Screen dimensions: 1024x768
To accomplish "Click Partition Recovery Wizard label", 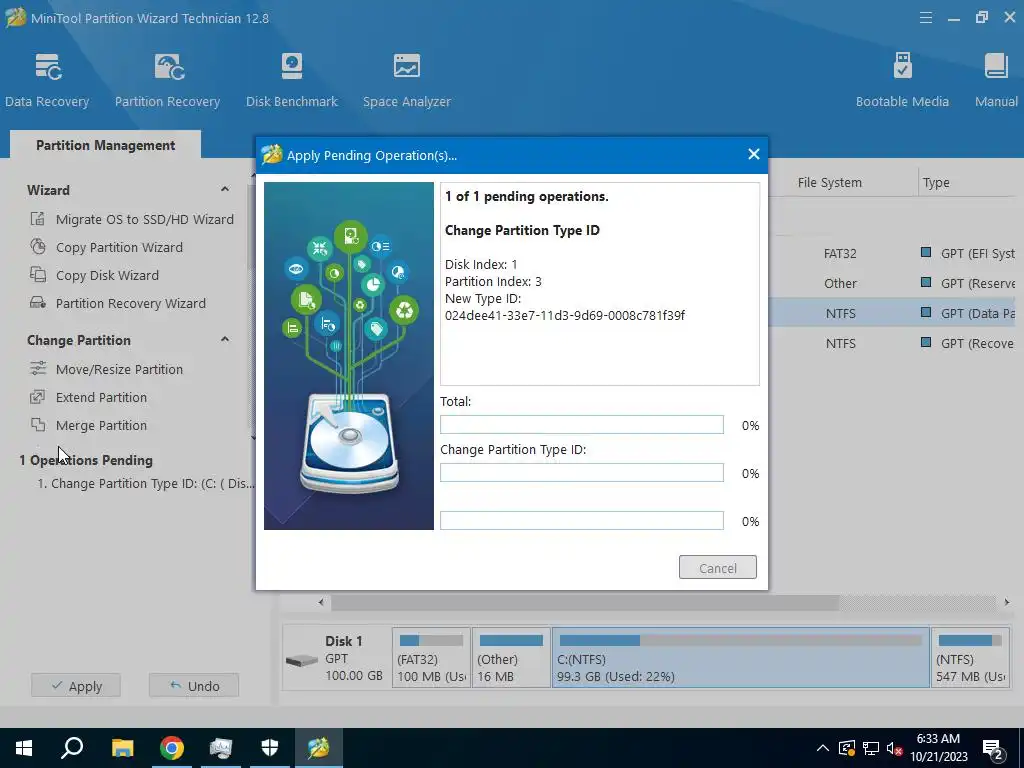I will click(131, 304).
